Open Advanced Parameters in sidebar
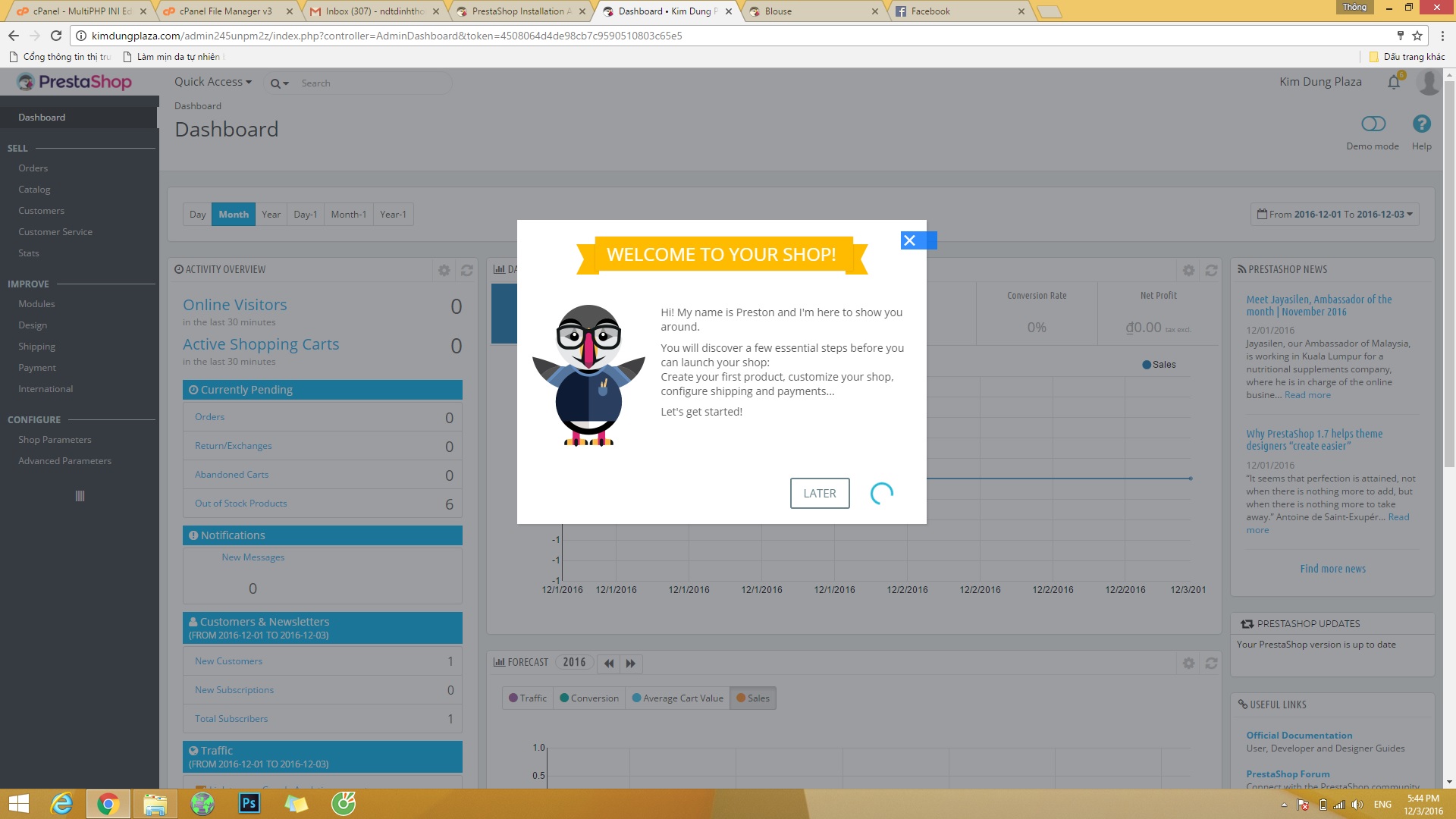The image size is (1456, 819). 64,461
